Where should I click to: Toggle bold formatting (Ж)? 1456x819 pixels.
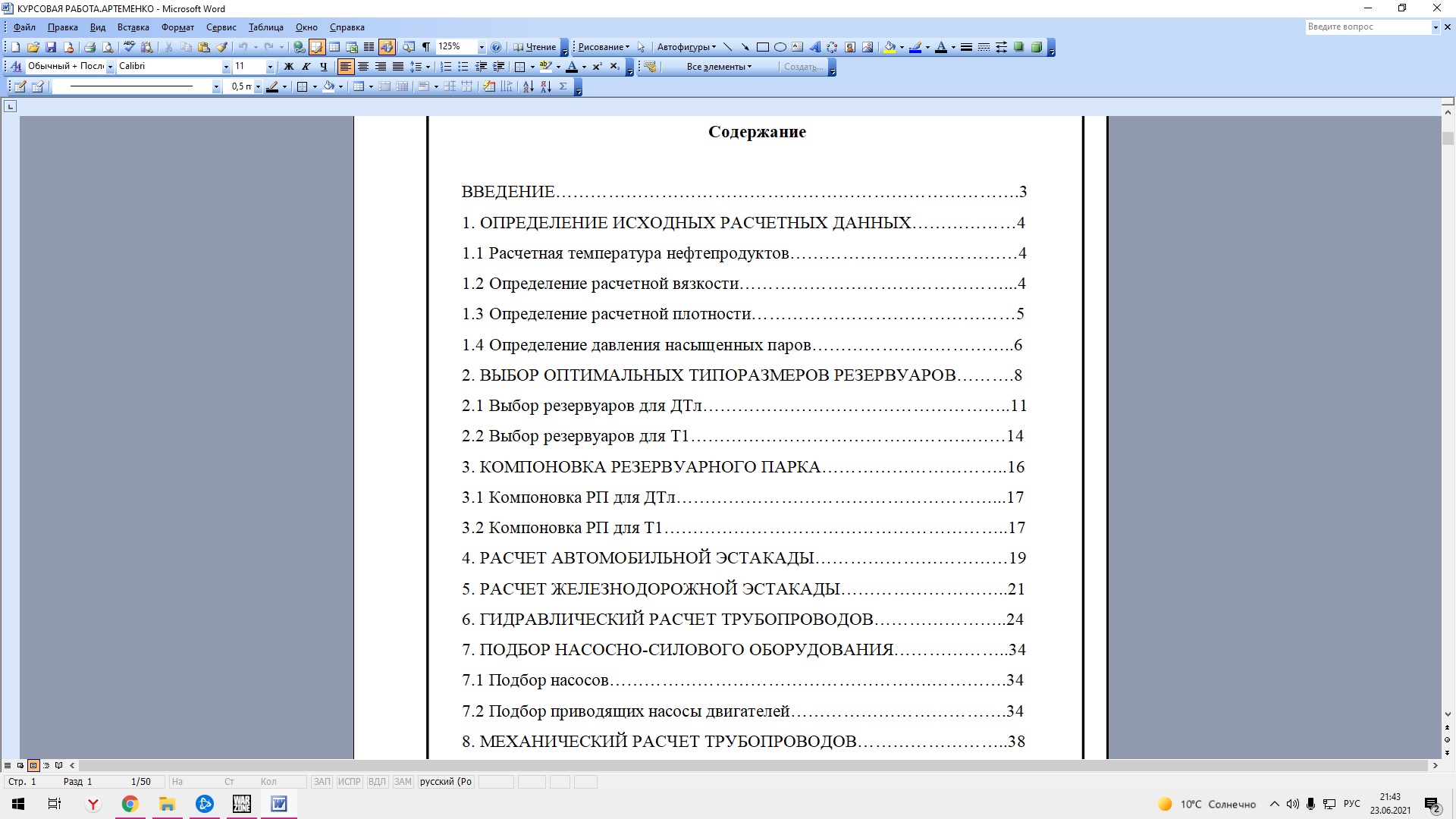288,67
